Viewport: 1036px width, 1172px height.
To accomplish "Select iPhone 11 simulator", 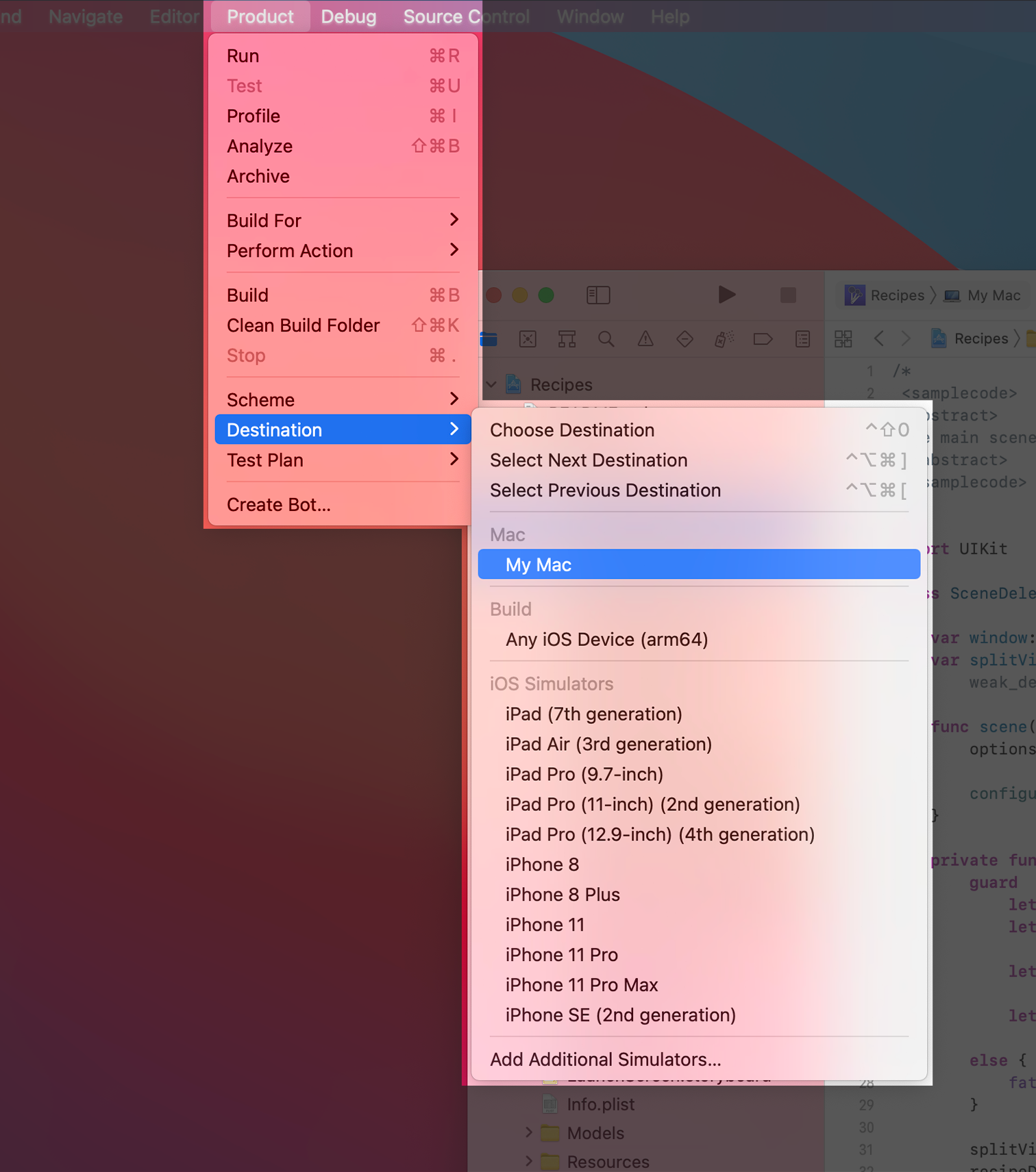I will coord(699,925).
